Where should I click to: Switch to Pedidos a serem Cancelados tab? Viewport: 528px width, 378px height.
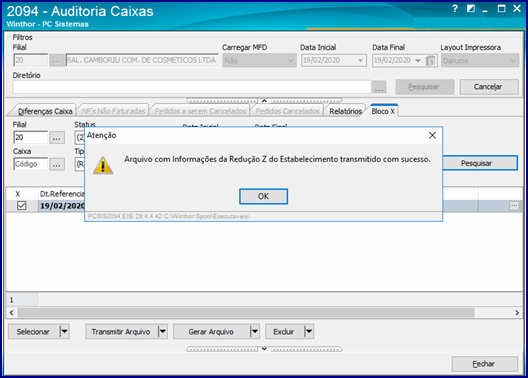point(200,111)
